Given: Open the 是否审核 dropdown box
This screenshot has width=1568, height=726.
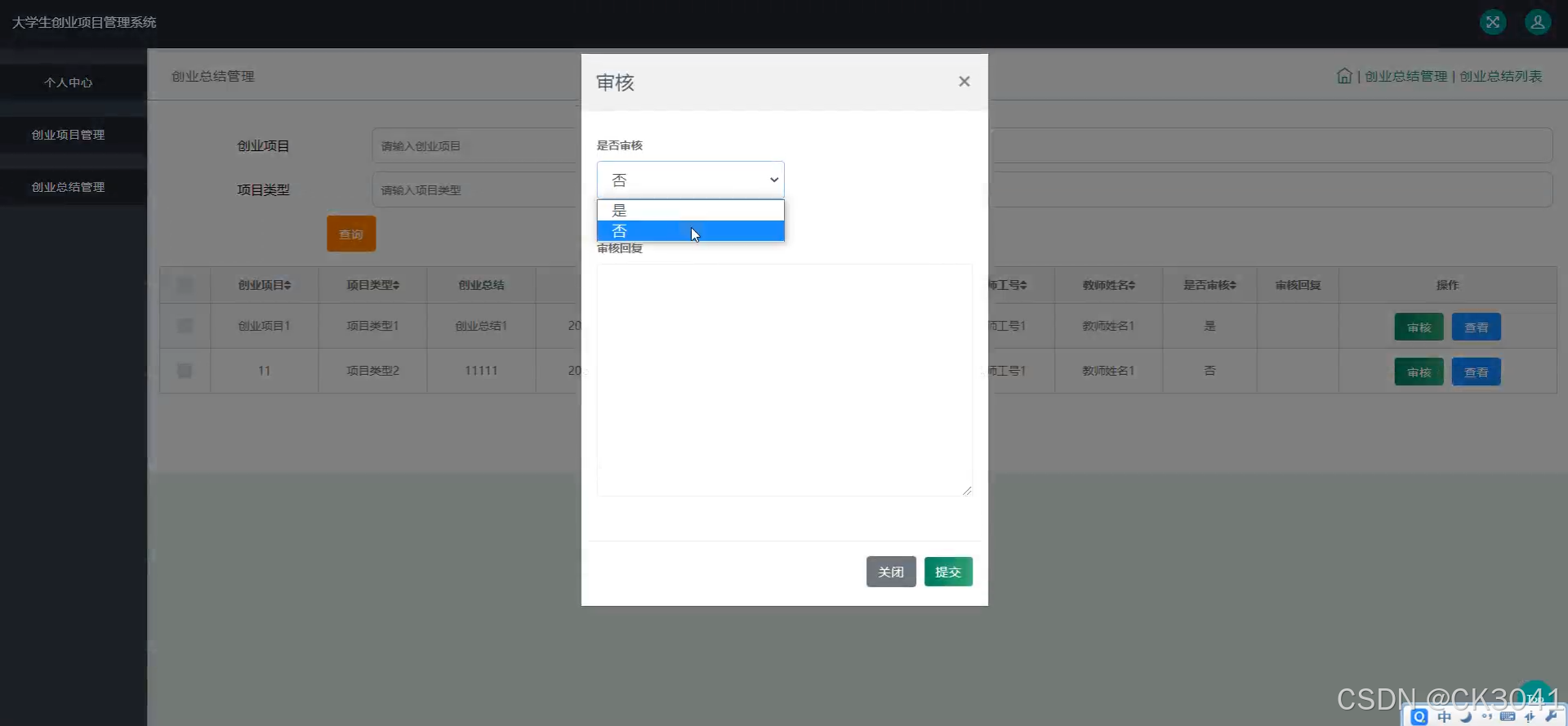Looking at the screenshot, I should tap(691, 180).
